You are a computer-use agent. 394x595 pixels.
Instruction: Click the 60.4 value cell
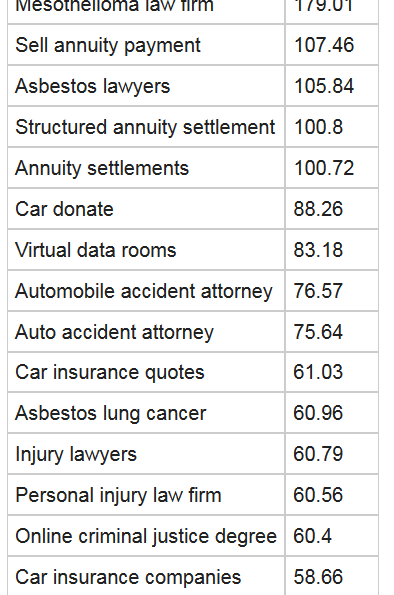(332, 536)
